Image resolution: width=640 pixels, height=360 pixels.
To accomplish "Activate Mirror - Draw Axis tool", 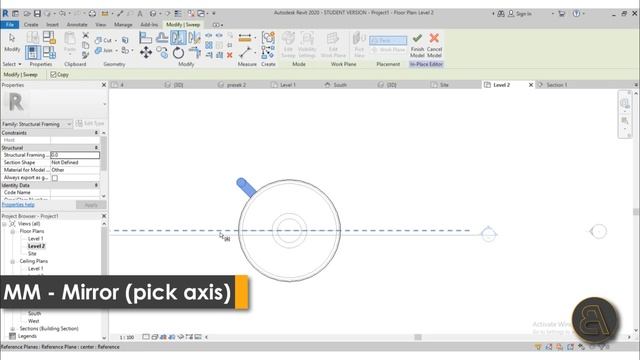I will click(x=195, y=38).
